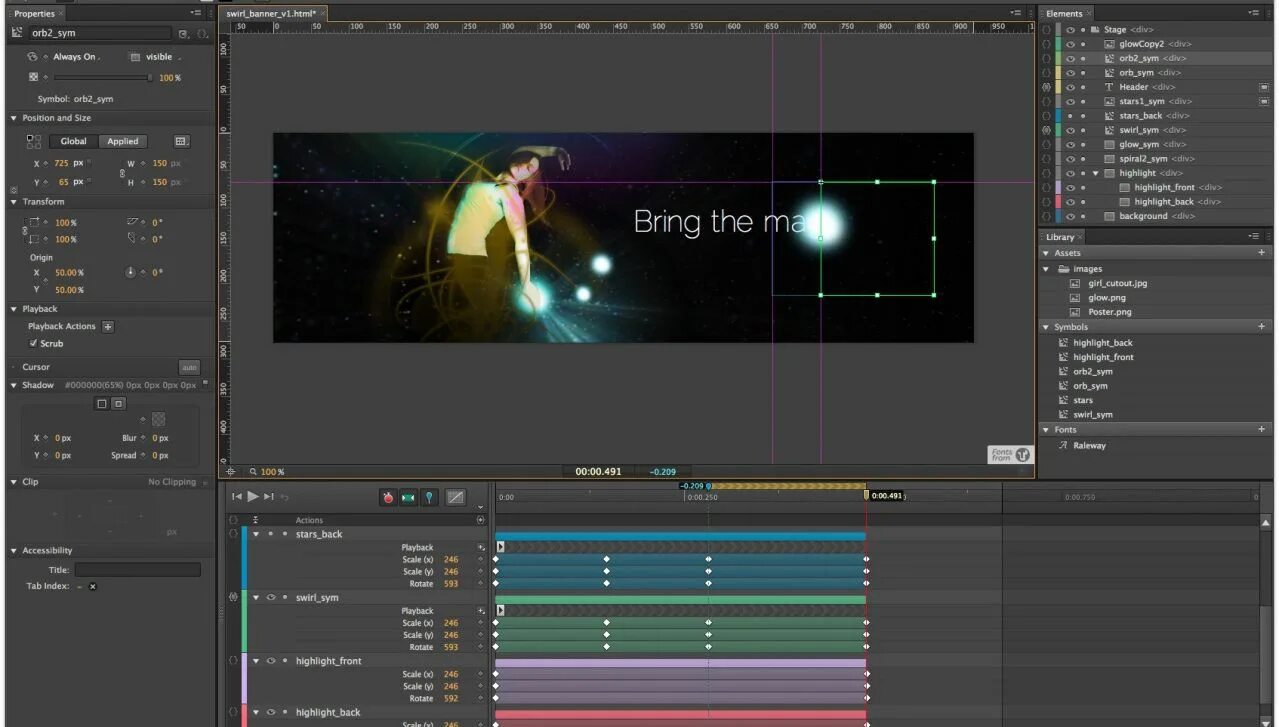Click the Fonts from Typekit badge icon
The width and height of the screenshot is (1279, 727).
(x=1009, y=454)
